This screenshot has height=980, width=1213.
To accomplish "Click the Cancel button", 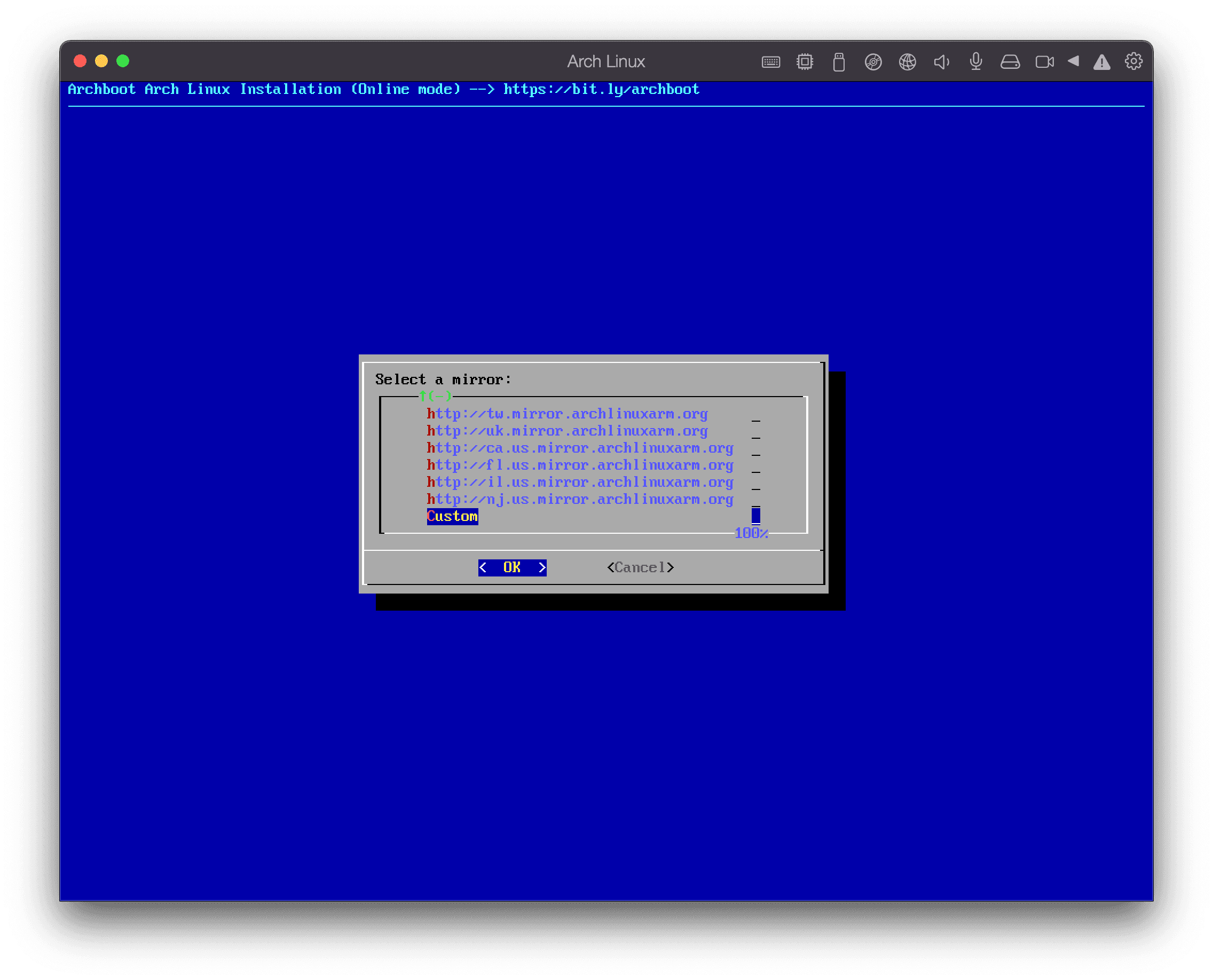I will click(640, 567).
